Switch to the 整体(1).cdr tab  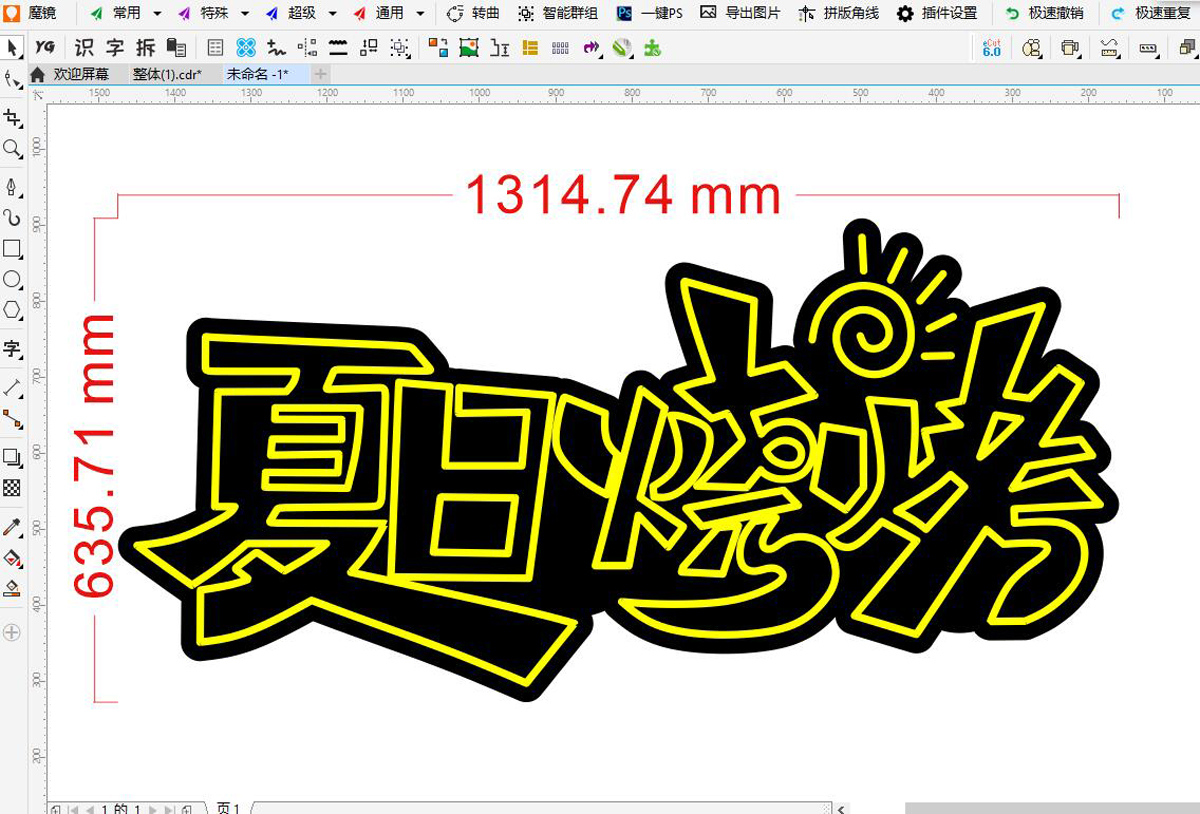(x=167, y=74)
